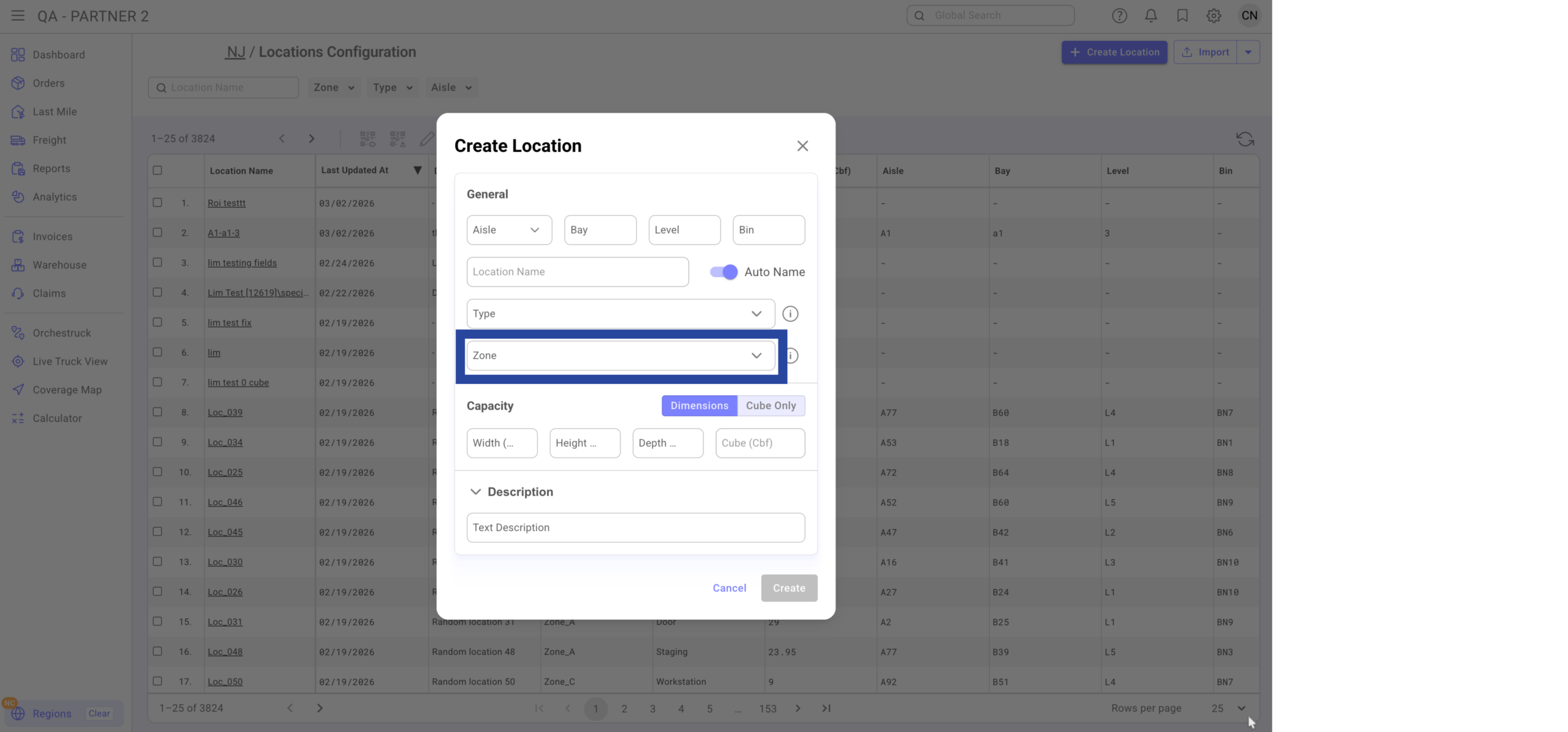Open the hamburger navigation menu
Image resolution: width=1568 pixels, height=732 pixels.
point(18,16)
